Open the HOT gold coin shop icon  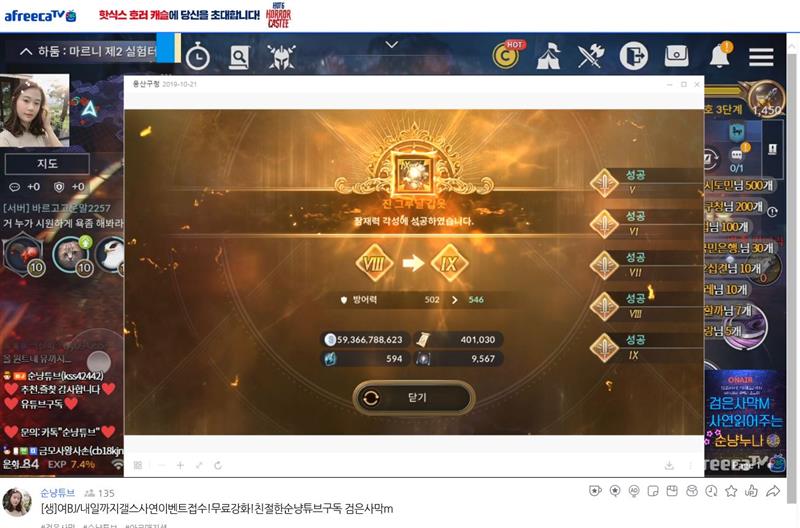pos(508,54)
